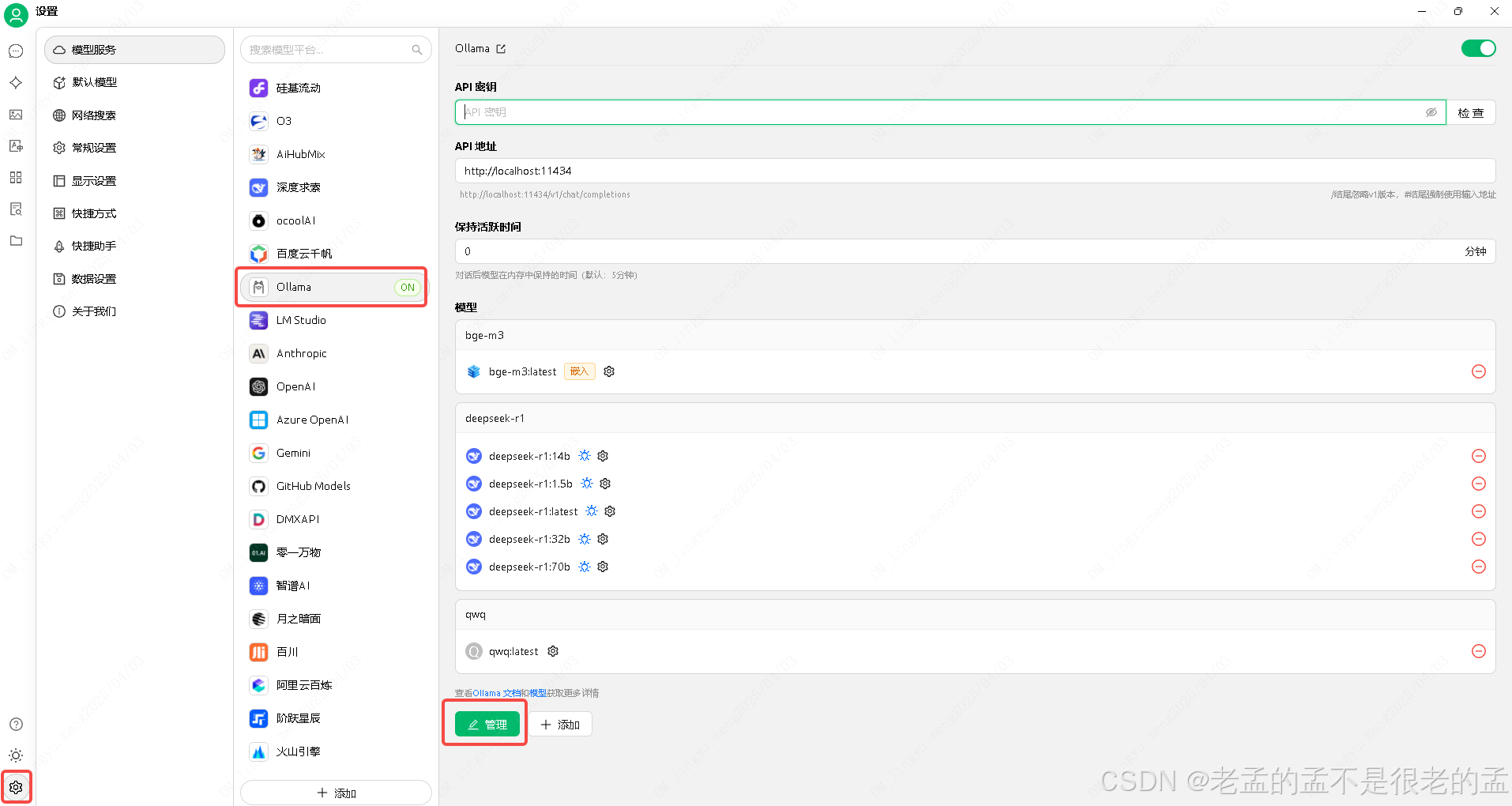Select 常规设置 in settings menu
1512x806 pixels.
(x=134, y=148)
